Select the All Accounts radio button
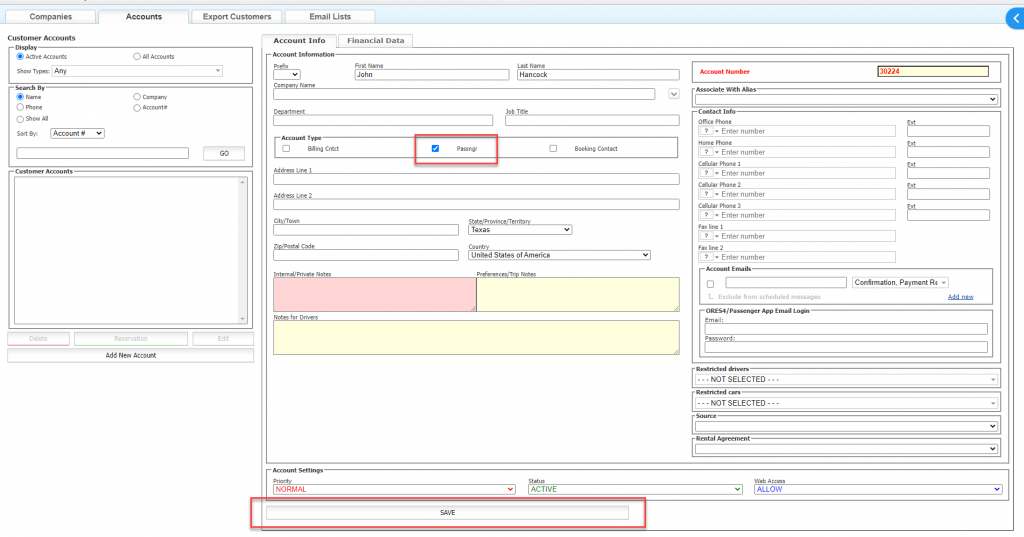The height and width of the screenshot is (537, 1024). [x=137, y=57]
